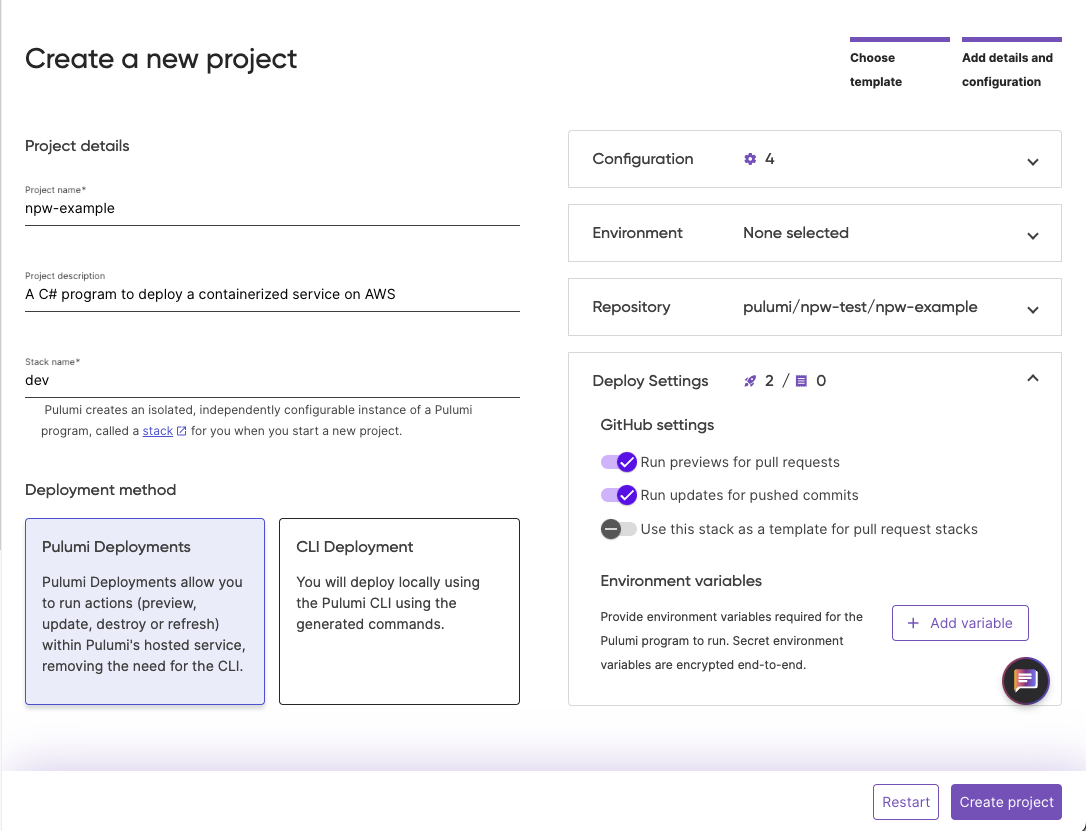
Task: Expand the Configuration section
Action: coord(1032,162)
